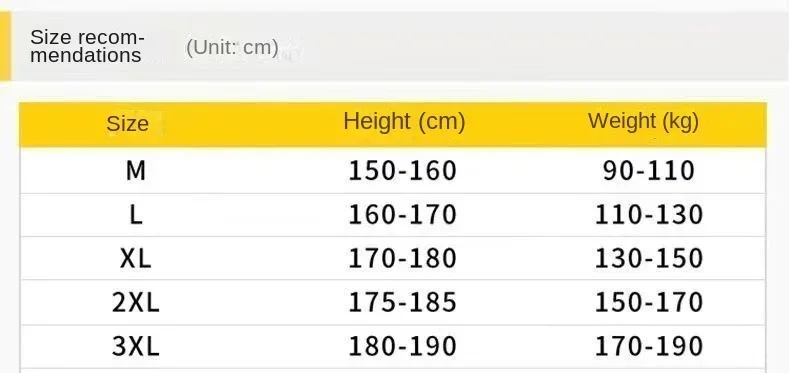Image resolution: width=789 pixels, height=373 pixels.
Task: Select the 2XL size cell
Action: 136,303
